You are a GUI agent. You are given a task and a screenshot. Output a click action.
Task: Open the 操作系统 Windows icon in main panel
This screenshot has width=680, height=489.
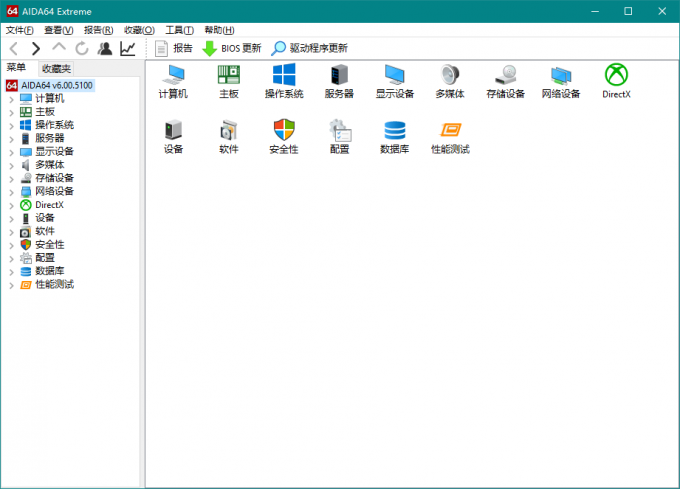pos(284,76)
